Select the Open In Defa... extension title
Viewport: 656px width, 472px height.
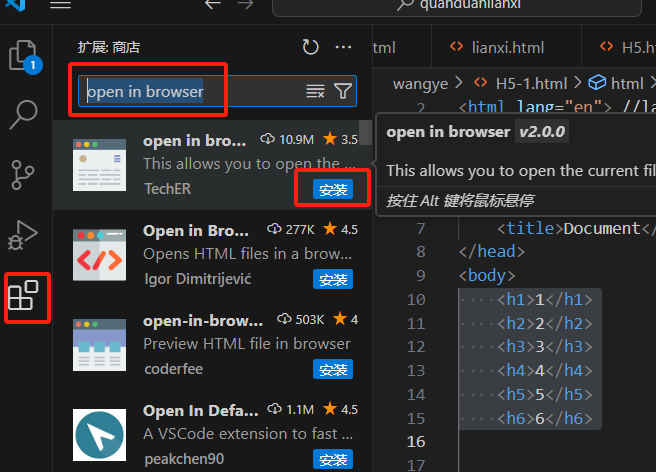(x=200, y=411)
